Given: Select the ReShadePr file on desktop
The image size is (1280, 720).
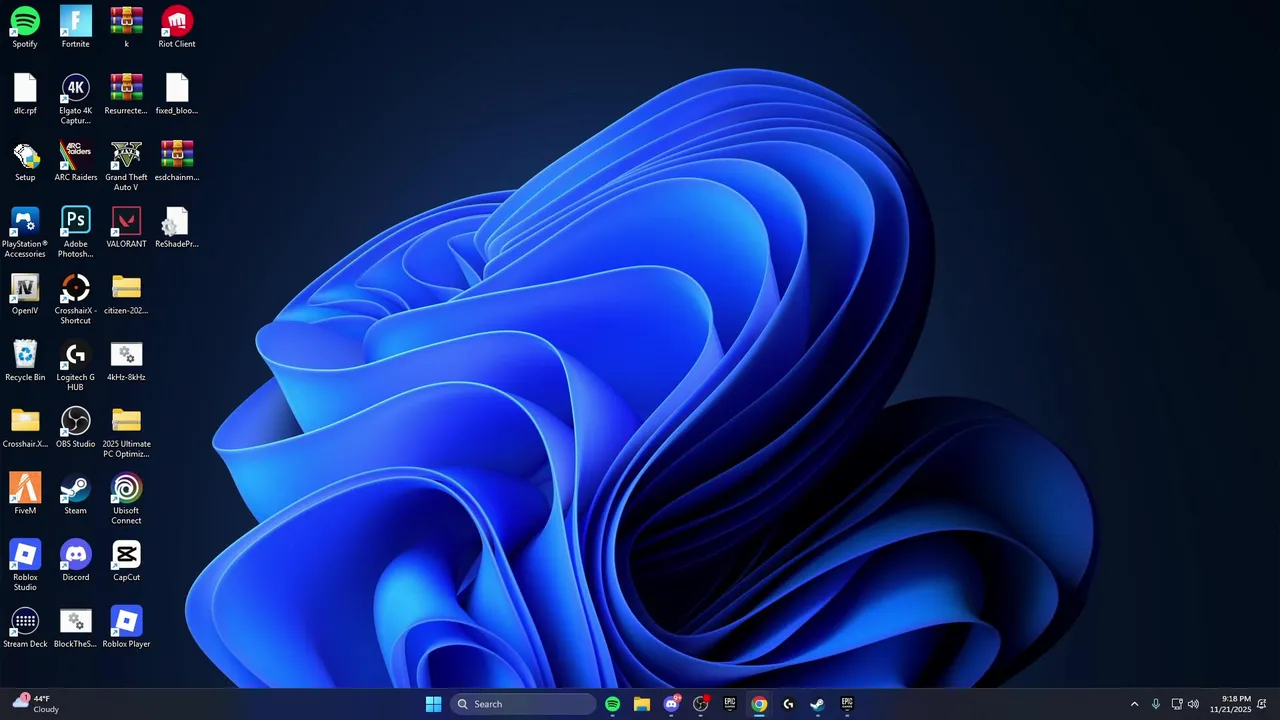Looking at the screenshot, I should 176,227.
